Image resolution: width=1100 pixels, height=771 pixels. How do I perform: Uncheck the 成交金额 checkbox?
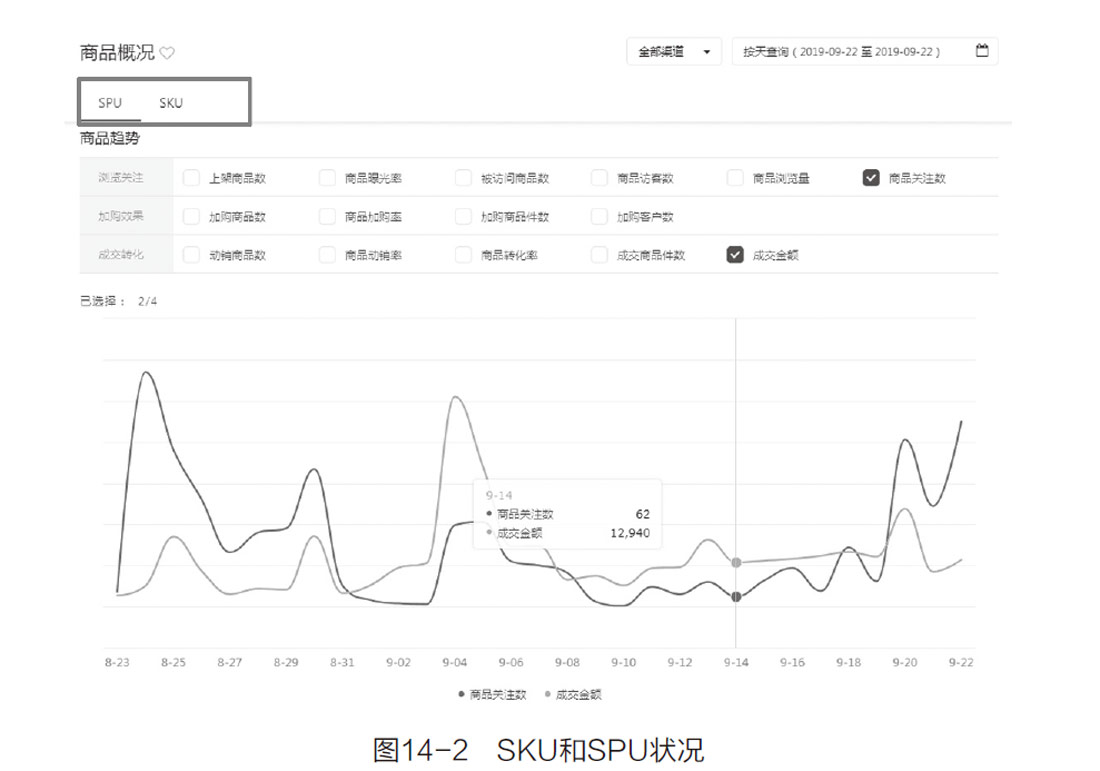click(x=735, y=254)
